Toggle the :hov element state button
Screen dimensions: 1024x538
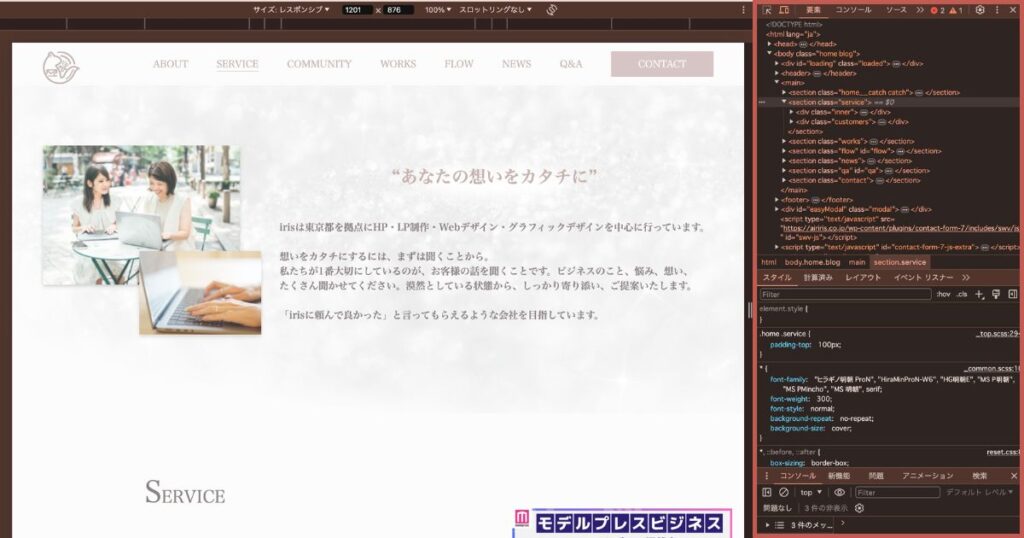point(943,294)
